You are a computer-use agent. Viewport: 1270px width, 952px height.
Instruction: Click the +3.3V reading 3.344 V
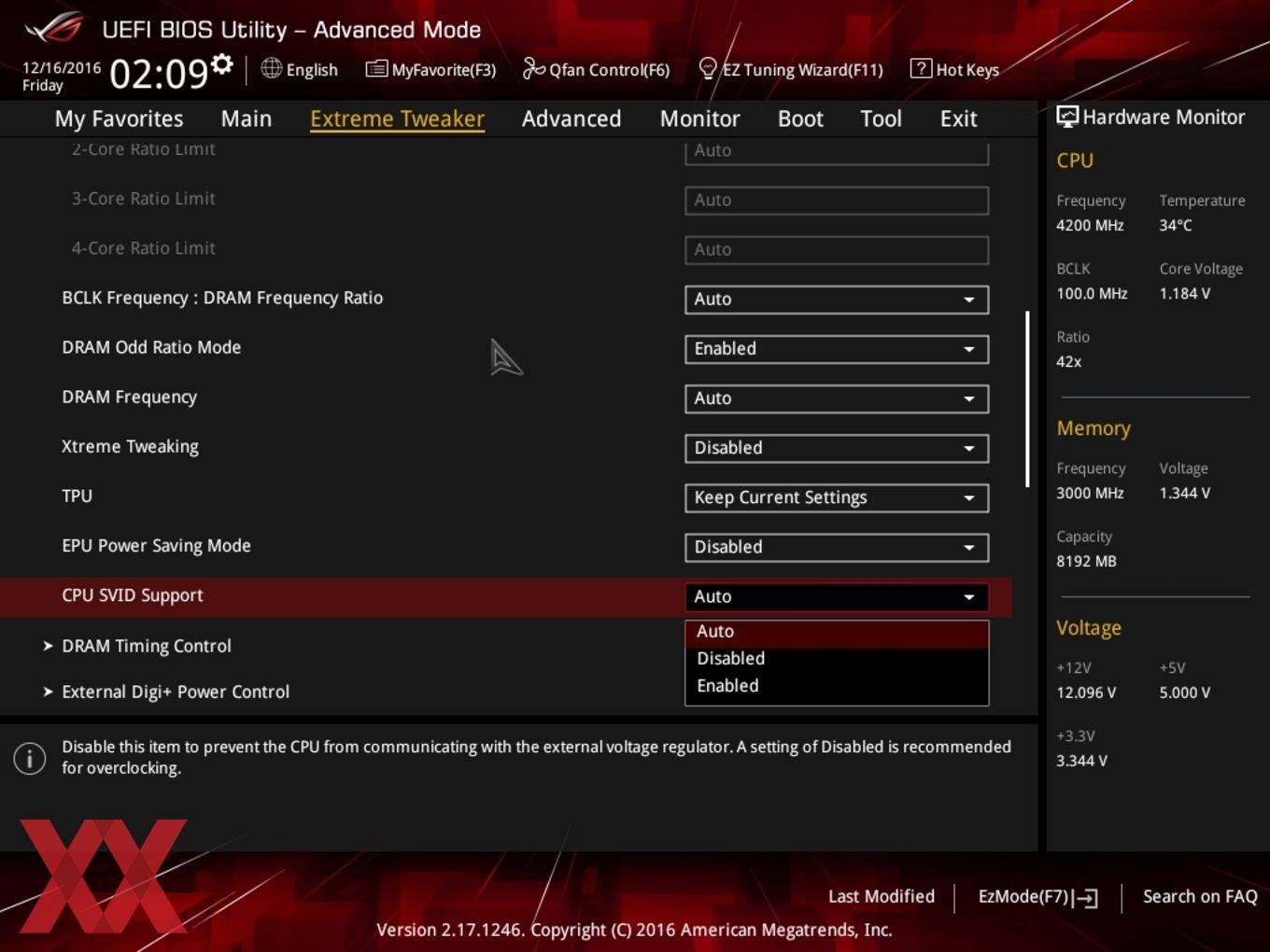[x=1081, y=761]
